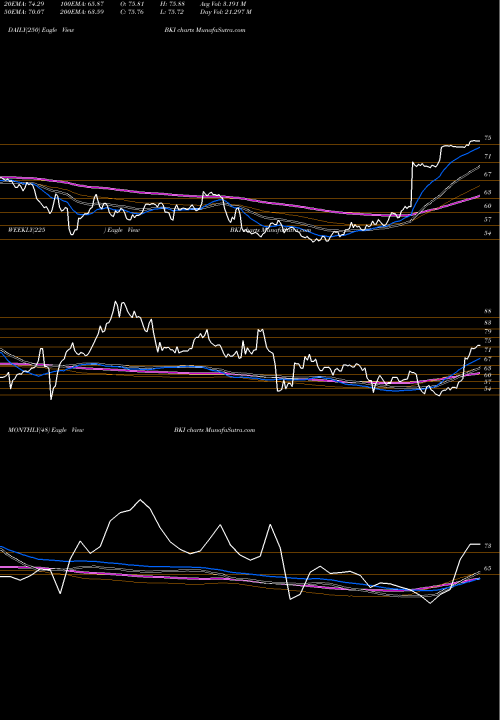
Task: Click the 75 price label on weekly chart
Action: pos(488,341)
